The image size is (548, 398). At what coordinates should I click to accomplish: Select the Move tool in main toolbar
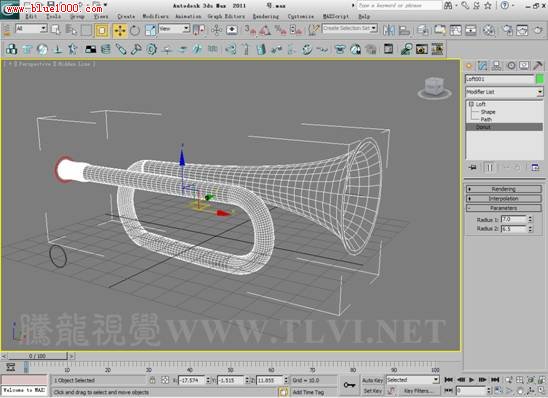pos(120,31)
